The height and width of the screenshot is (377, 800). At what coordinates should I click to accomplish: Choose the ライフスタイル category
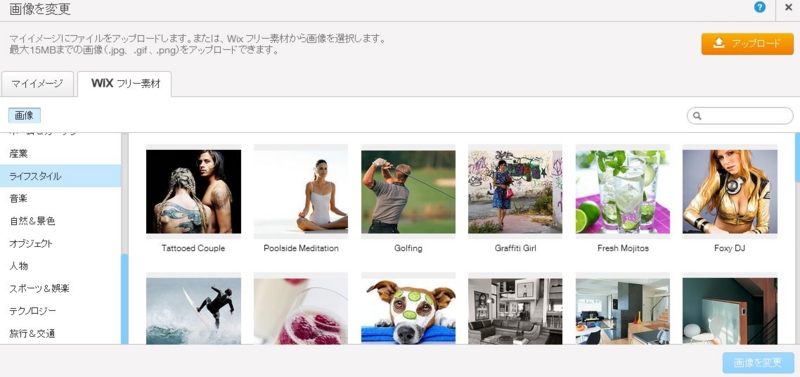60,176
